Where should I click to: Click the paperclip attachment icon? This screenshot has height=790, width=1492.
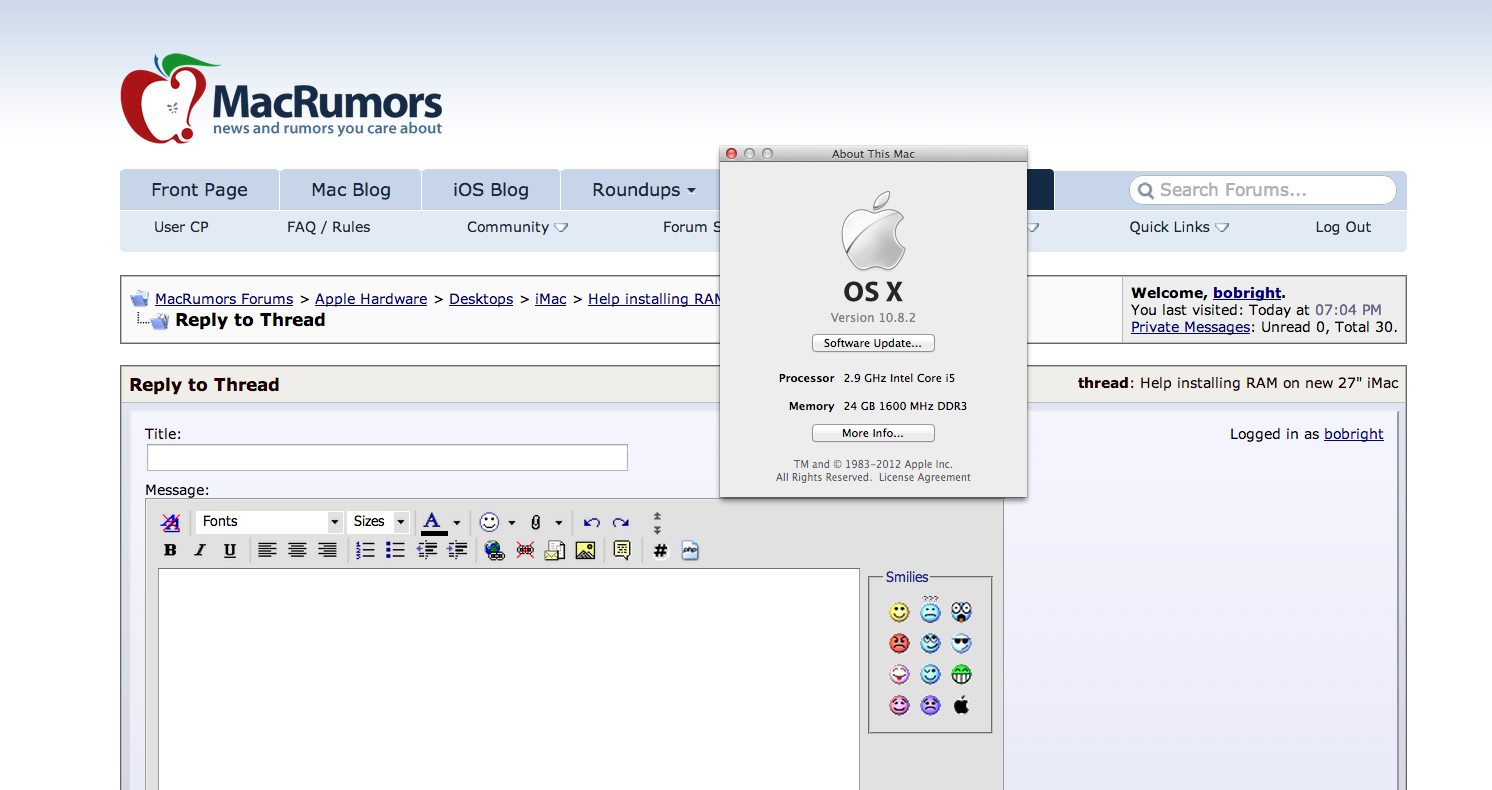pos(536,522)
